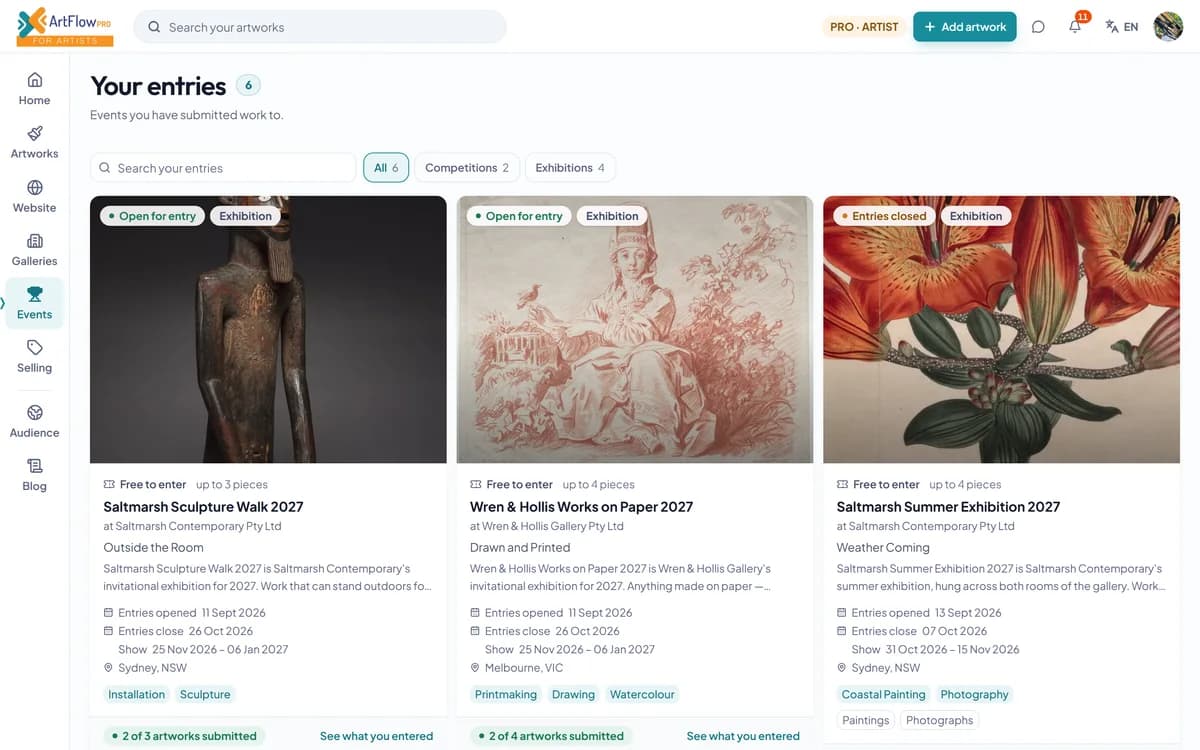Click the PRO · ARTIST badge

865,27
